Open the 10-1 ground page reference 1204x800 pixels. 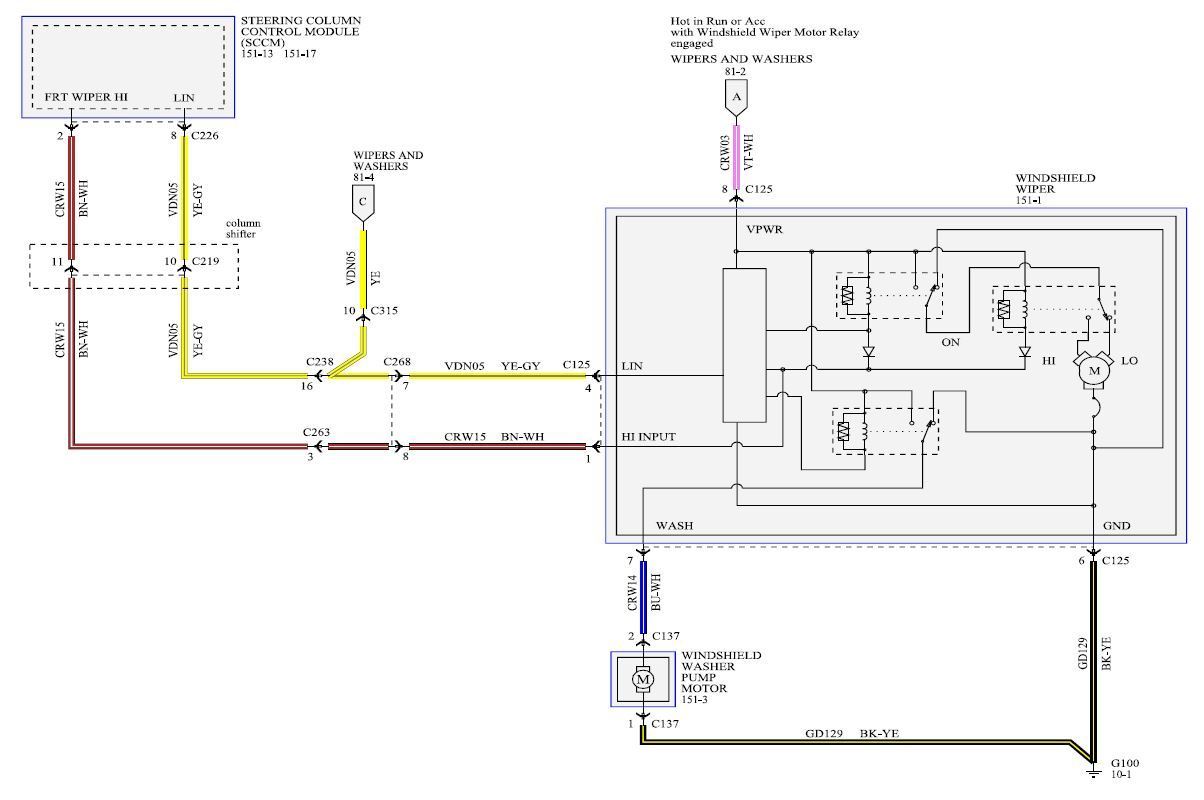[1122, 775]
